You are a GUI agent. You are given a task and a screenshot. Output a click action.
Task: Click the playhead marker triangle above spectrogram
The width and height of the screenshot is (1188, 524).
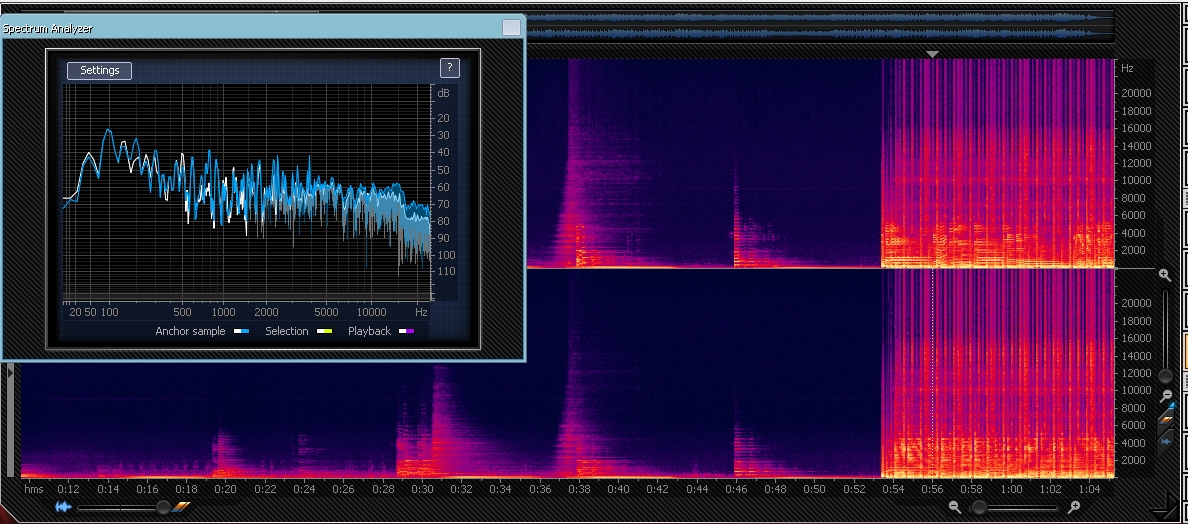[x=932, y=55]
